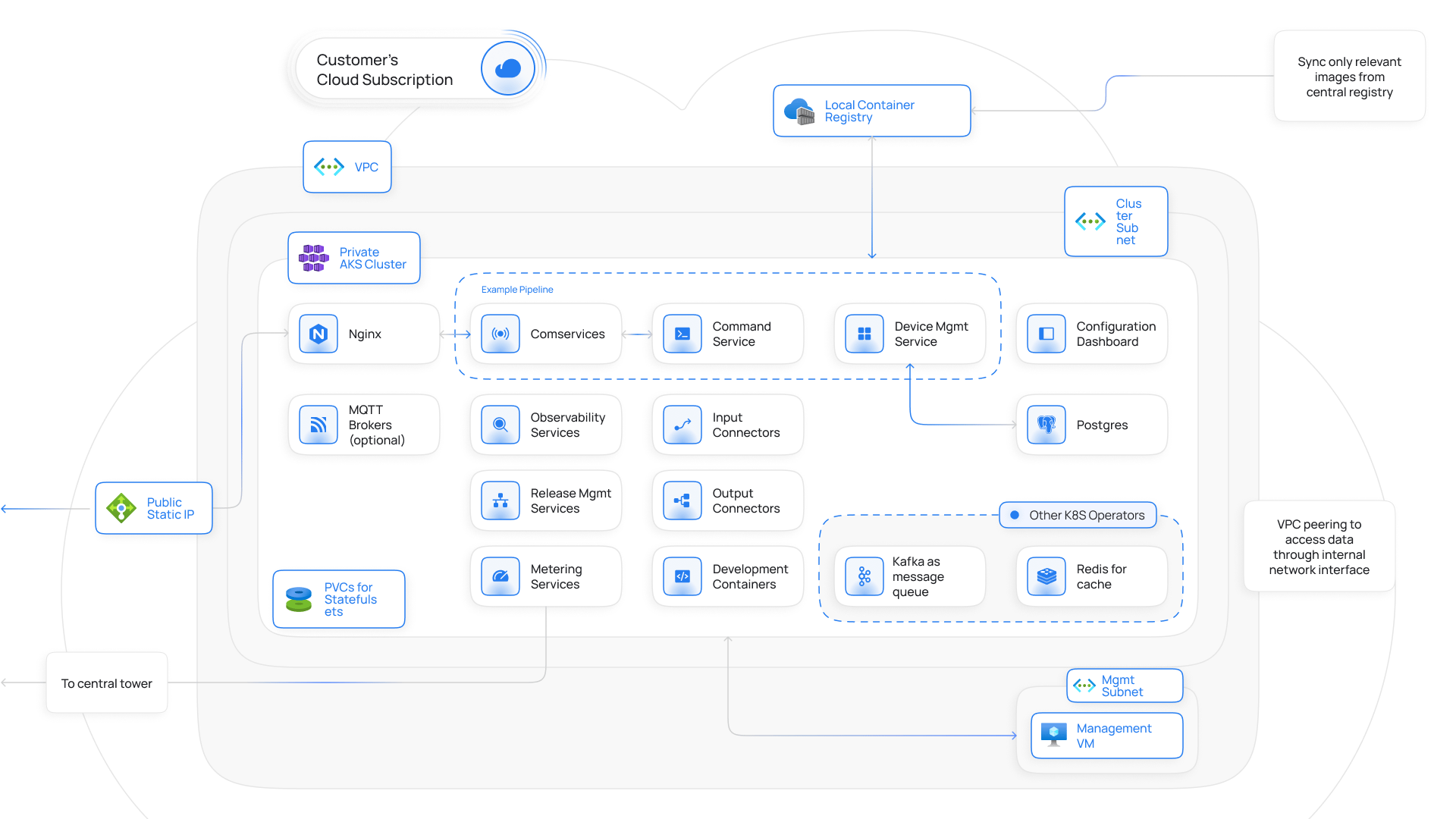Viewport: 1456px width, 819px height.
Task: Click the MQTT Brokers feed icon
Action: tap(318, 425)
